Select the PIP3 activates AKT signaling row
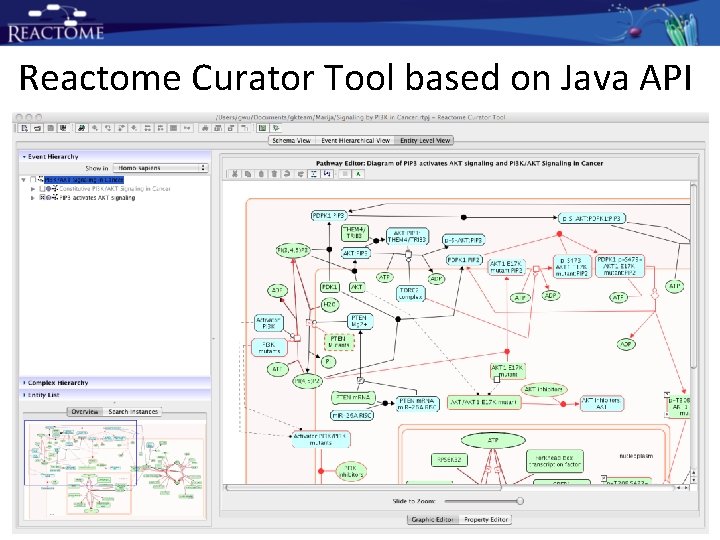Viewport: 720px width, 540px height. [x=97, y=197]
